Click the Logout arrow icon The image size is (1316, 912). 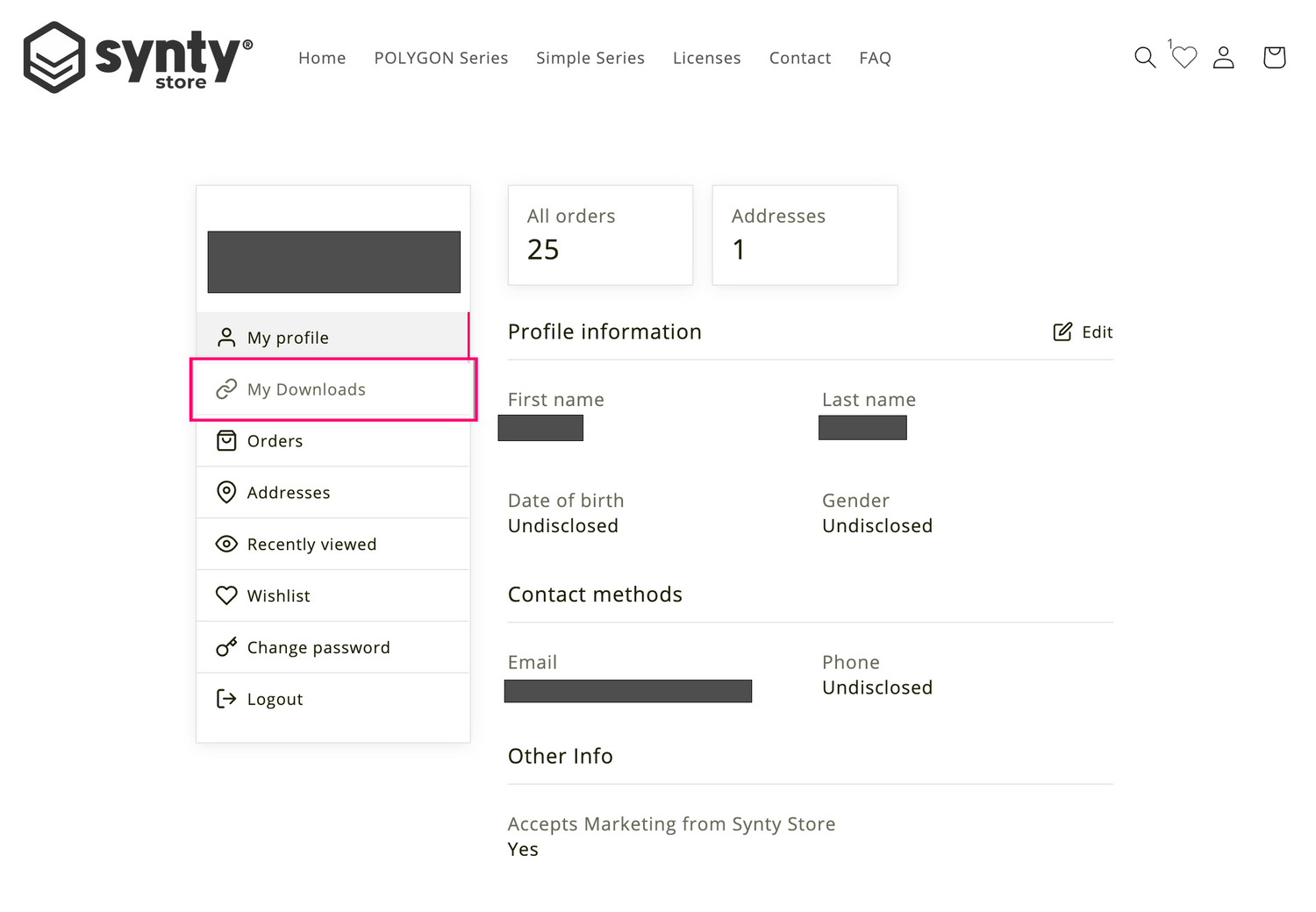coord(226,699)
